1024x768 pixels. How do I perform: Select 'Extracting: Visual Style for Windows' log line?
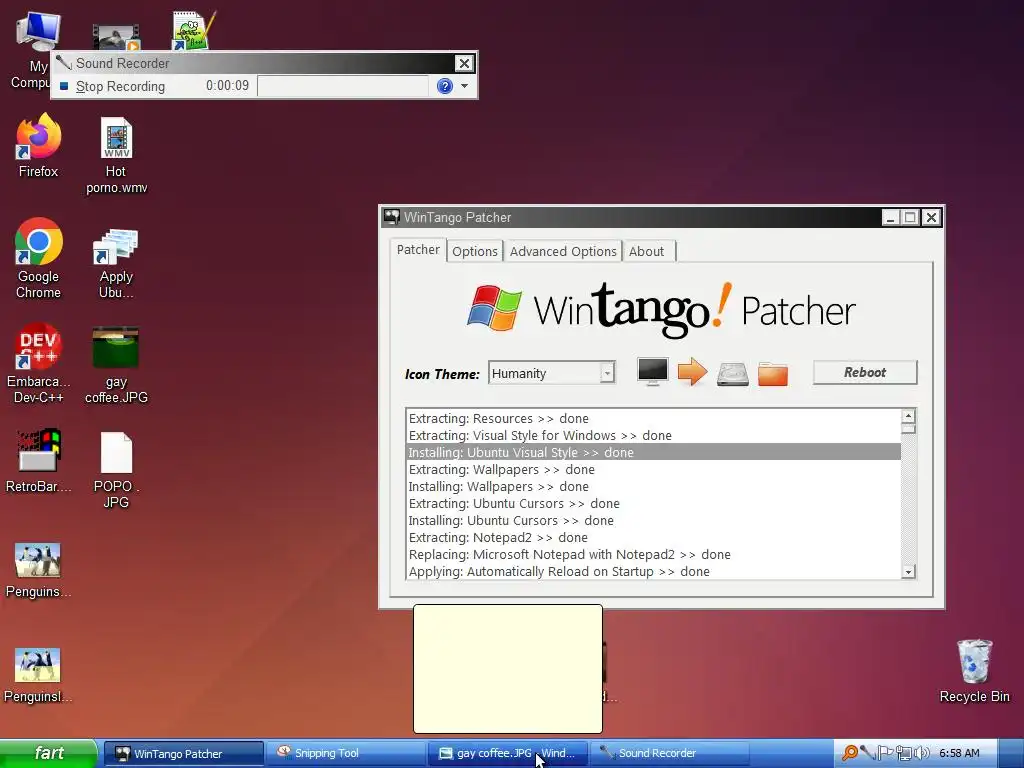click(x=653, y=436)
